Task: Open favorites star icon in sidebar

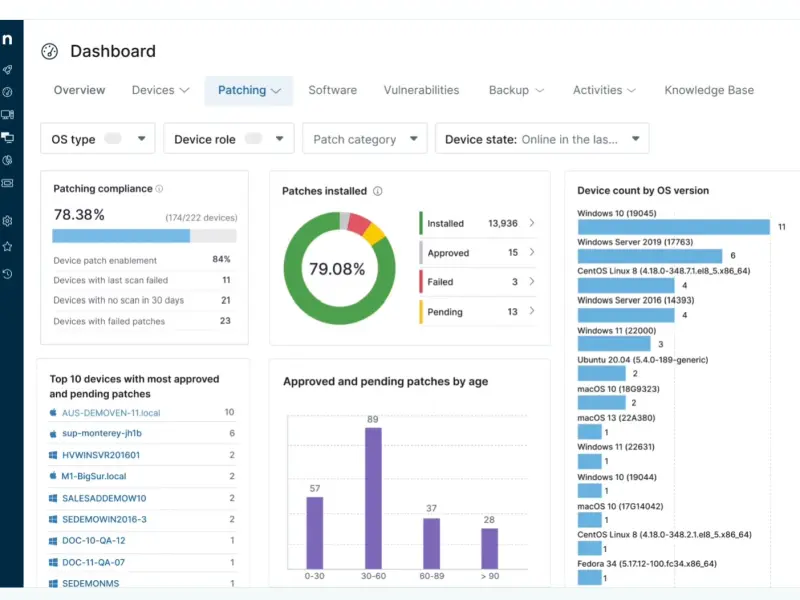Action: pyautogui.click(x=7, y=246)
